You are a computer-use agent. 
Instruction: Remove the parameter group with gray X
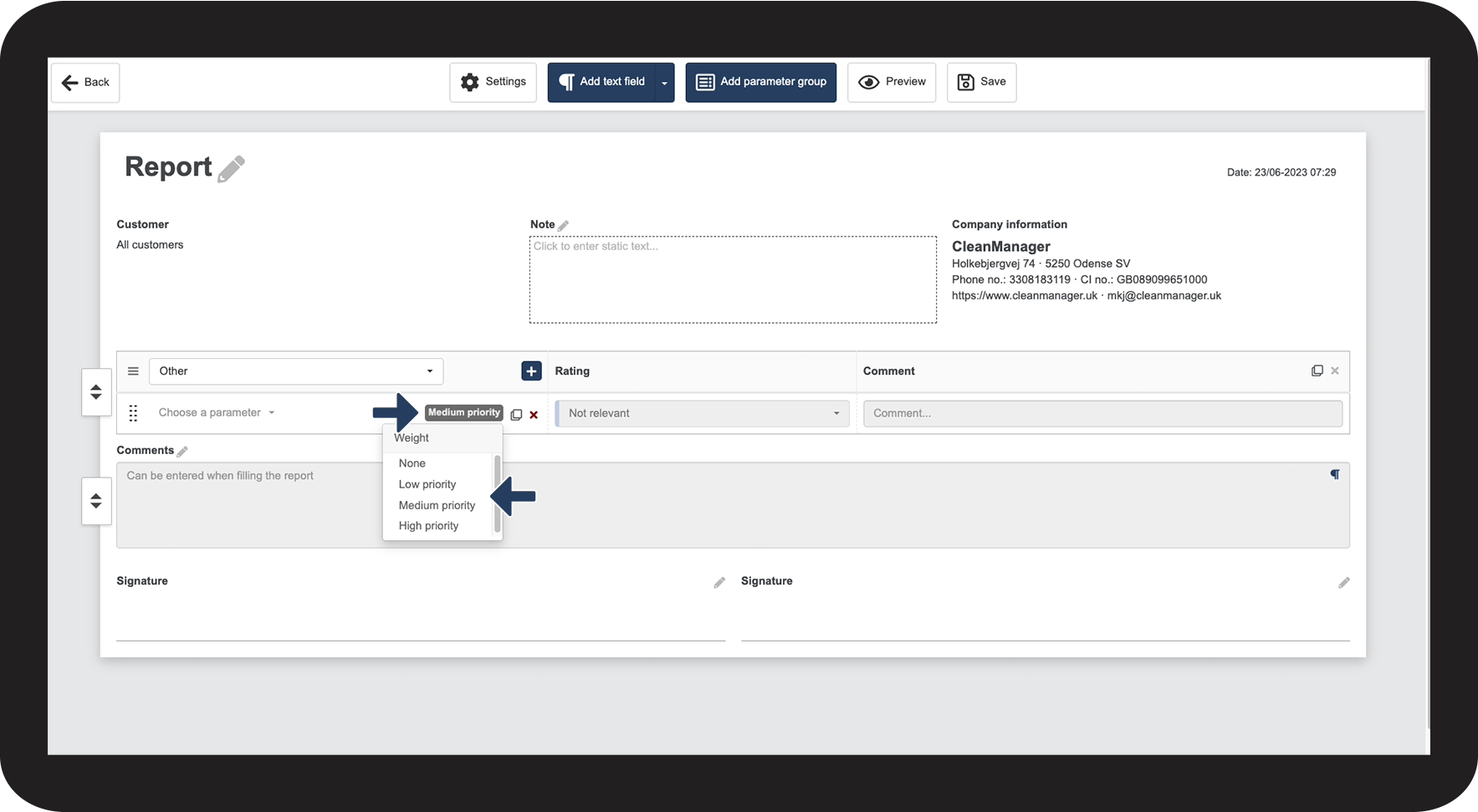(1335, 370)
